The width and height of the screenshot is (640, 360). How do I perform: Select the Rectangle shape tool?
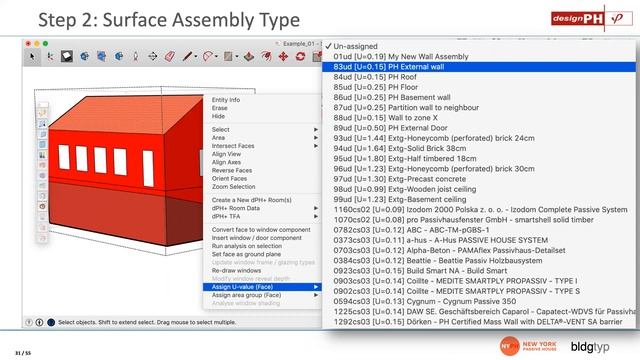tap(228, 56)
